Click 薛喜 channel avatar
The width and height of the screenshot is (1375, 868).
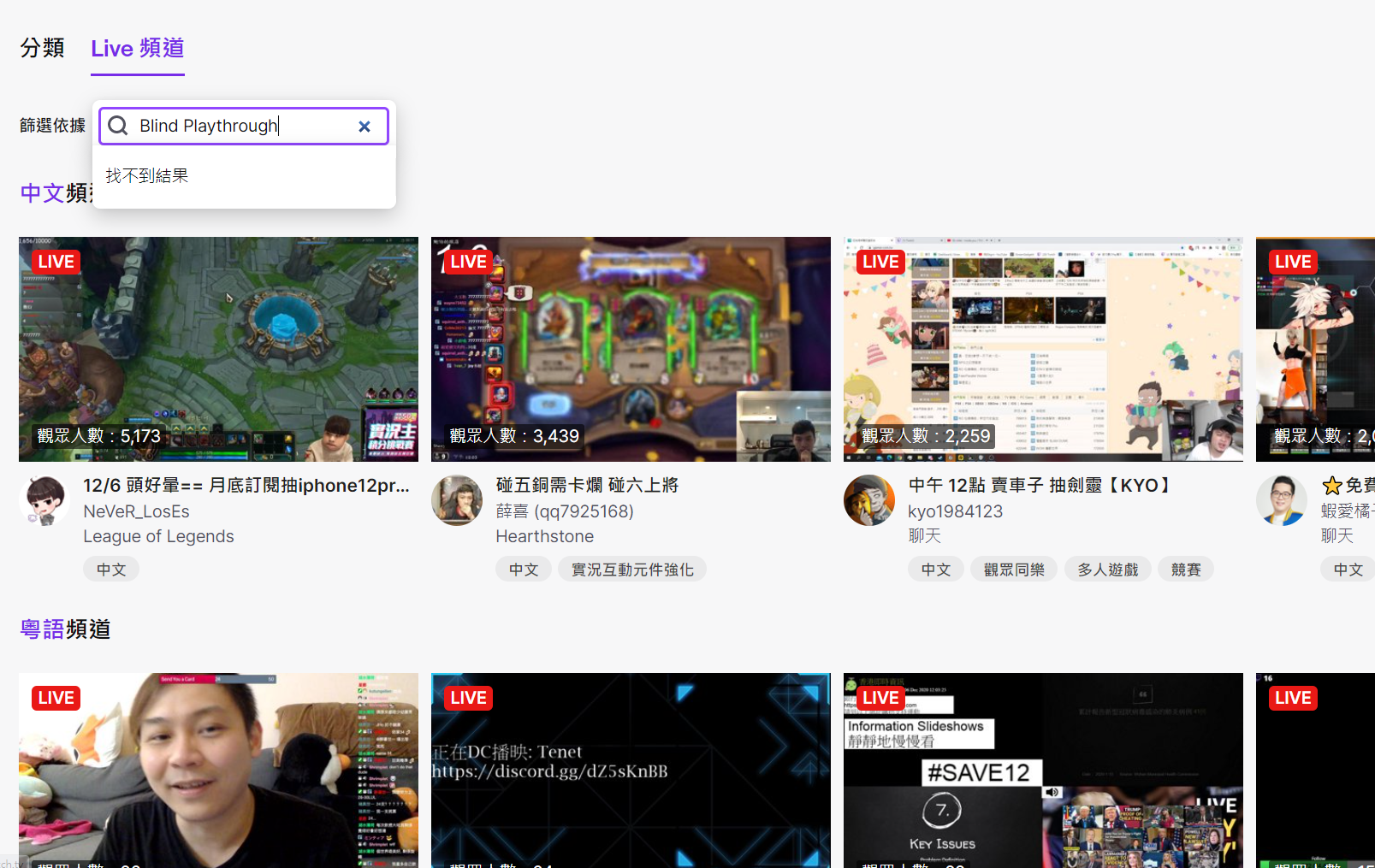point(457,500)
